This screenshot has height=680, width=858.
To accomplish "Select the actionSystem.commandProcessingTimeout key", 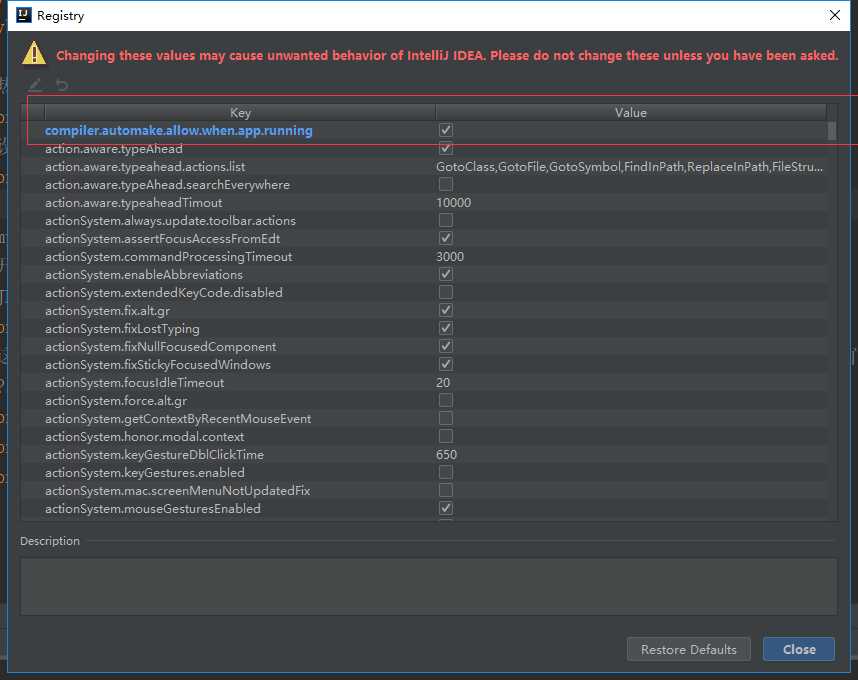I will (169, 257).
